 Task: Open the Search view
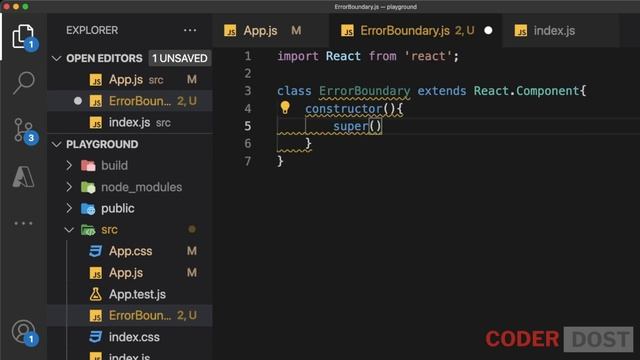click(x=24, y=83)
